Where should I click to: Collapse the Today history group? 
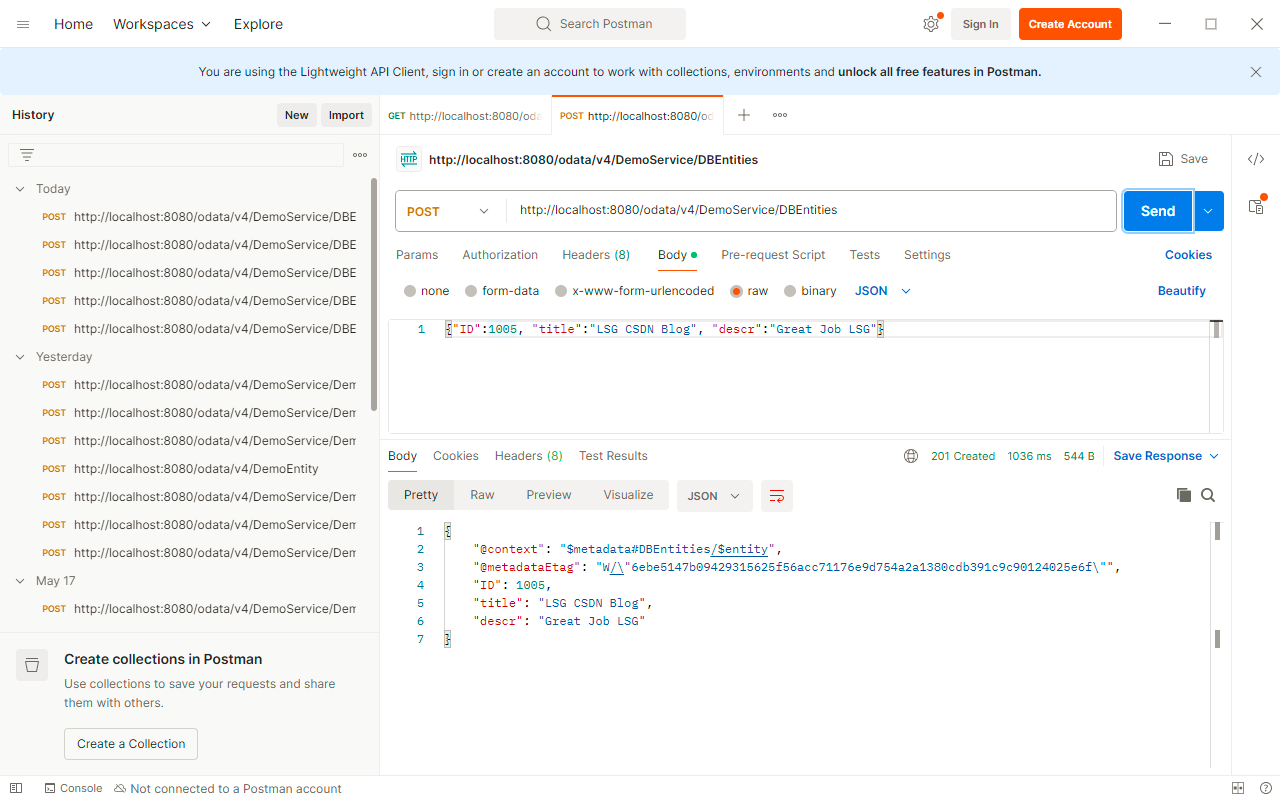[20, 189]
